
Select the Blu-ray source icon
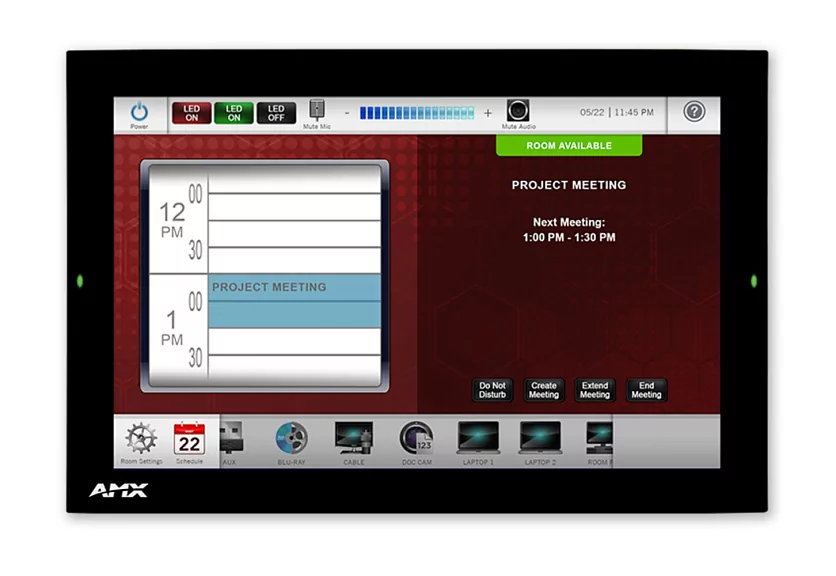(291, 438)
